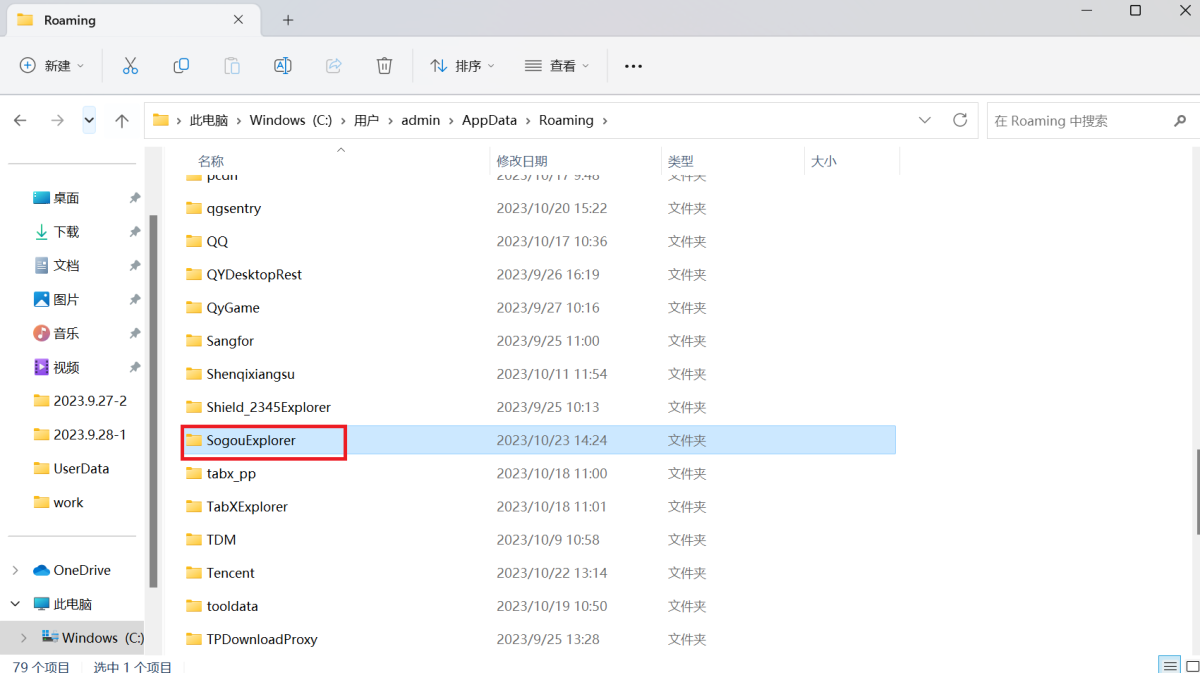Viewport: 1200px width, 673px height.
Task: Expand the OneDrive tree node
Action: [15, 570]
